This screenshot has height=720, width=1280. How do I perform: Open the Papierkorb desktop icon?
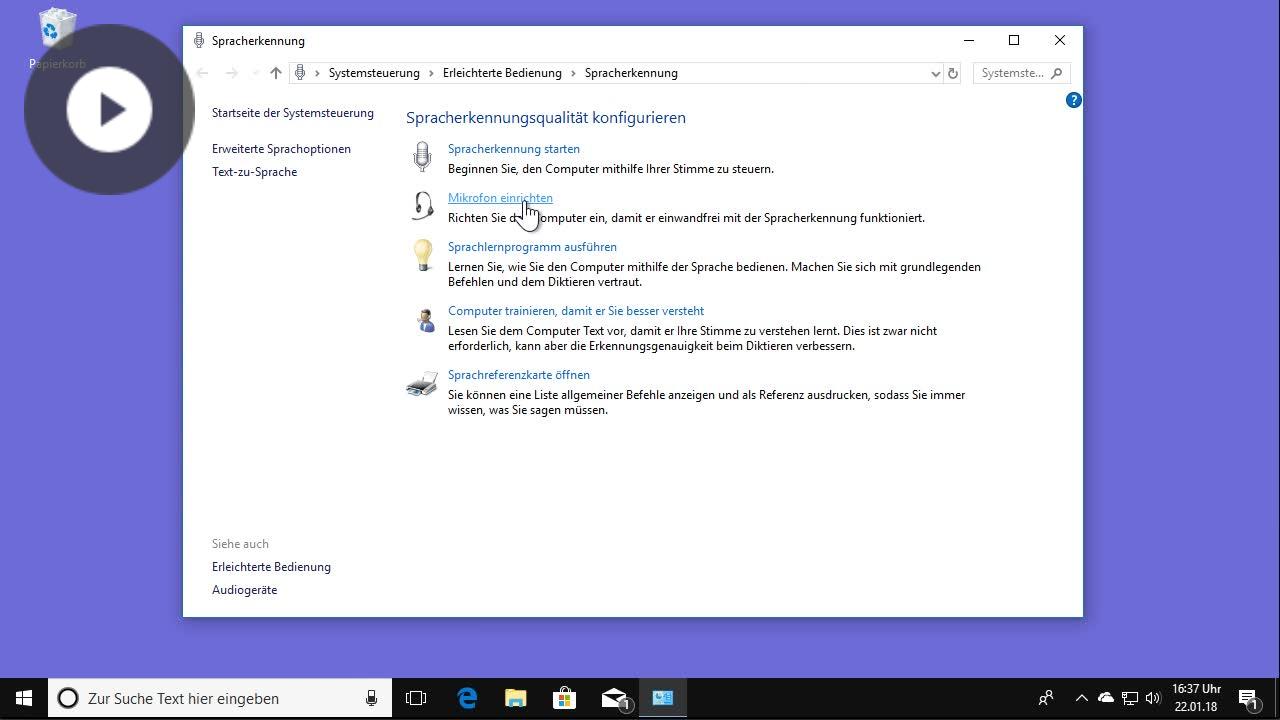pos(57,38)
